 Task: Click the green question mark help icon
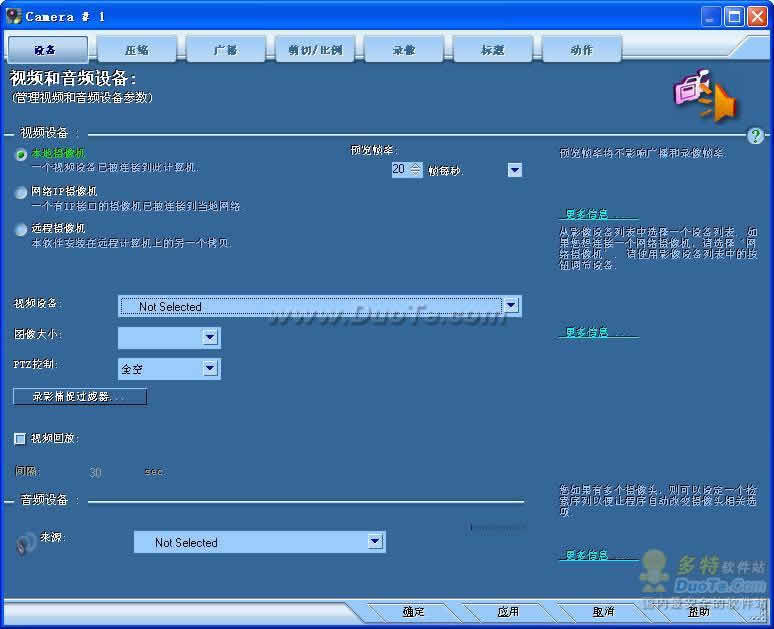point(755,135)
